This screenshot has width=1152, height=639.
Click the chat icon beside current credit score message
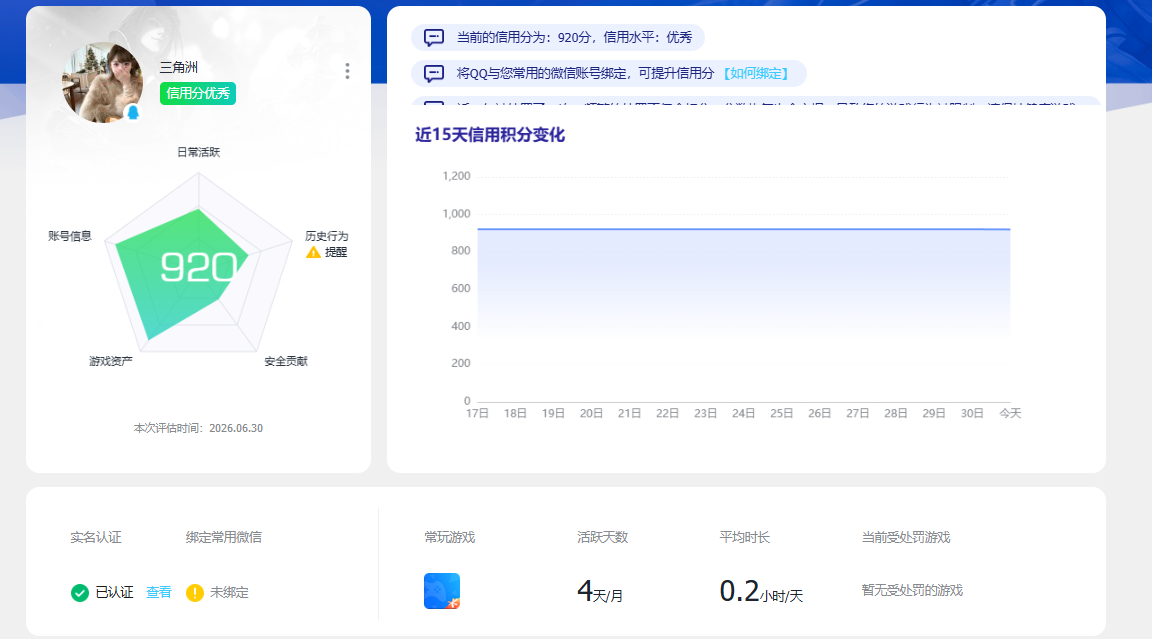[x=434, y=37]
